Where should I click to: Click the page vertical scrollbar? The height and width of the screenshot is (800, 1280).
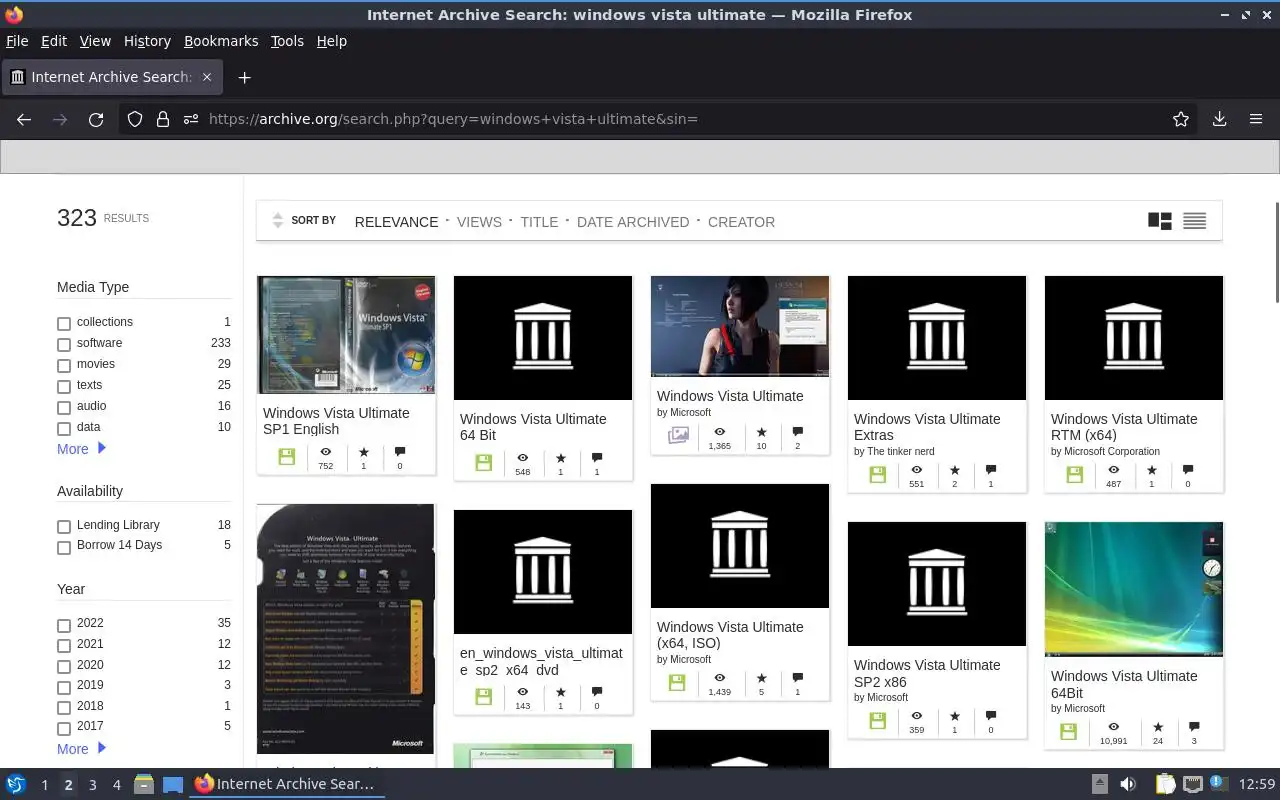click(x=1275, y=252)
